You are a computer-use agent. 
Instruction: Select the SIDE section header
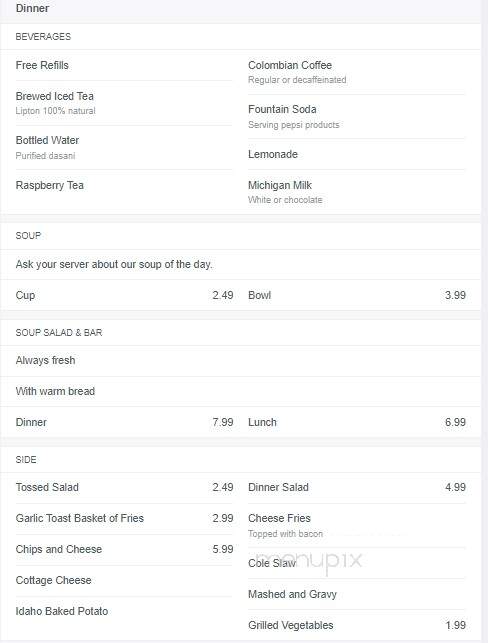(26, 460)
